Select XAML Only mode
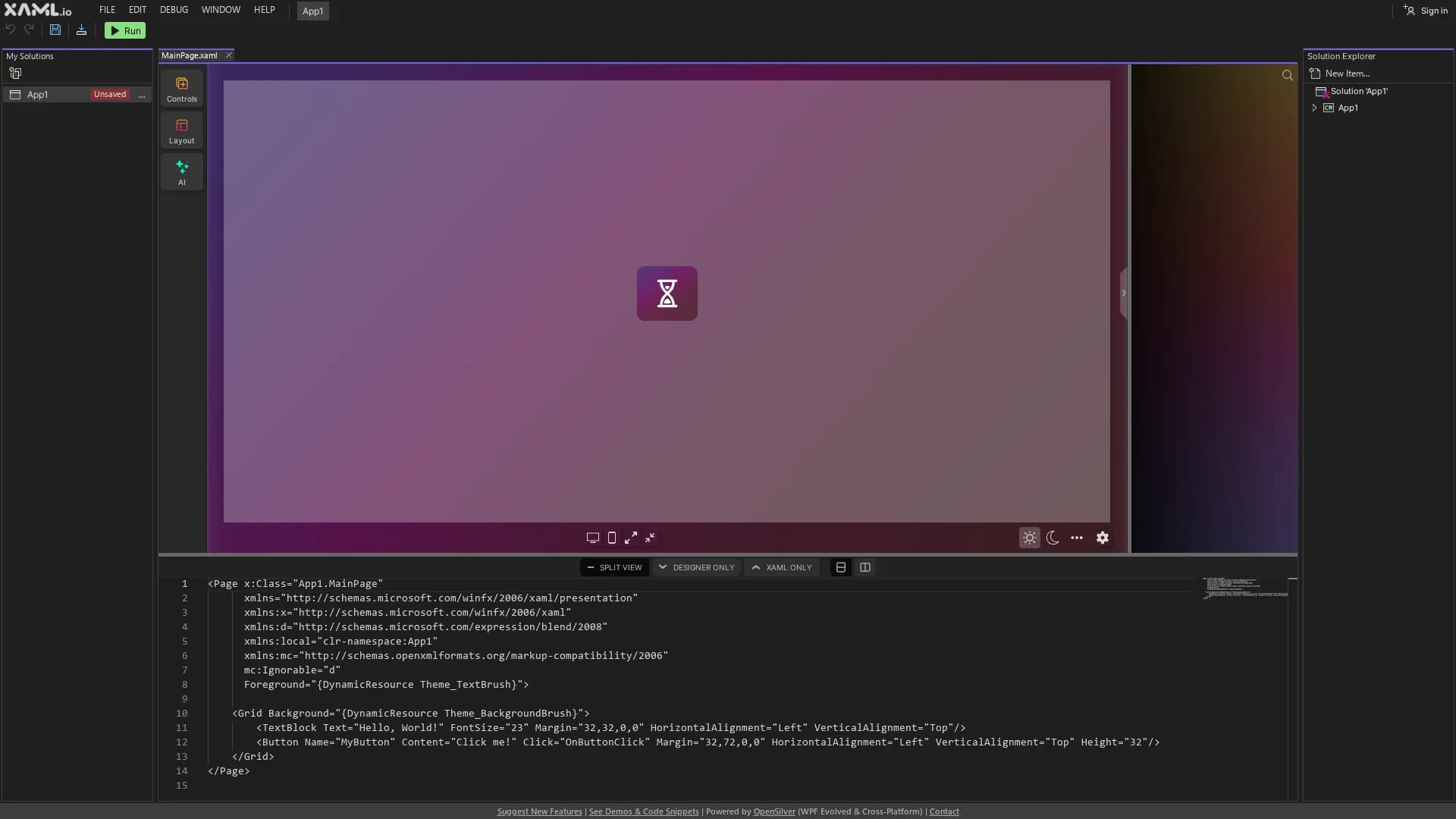Viewport: 1456px width, 819px height. [x=781, y=567]
